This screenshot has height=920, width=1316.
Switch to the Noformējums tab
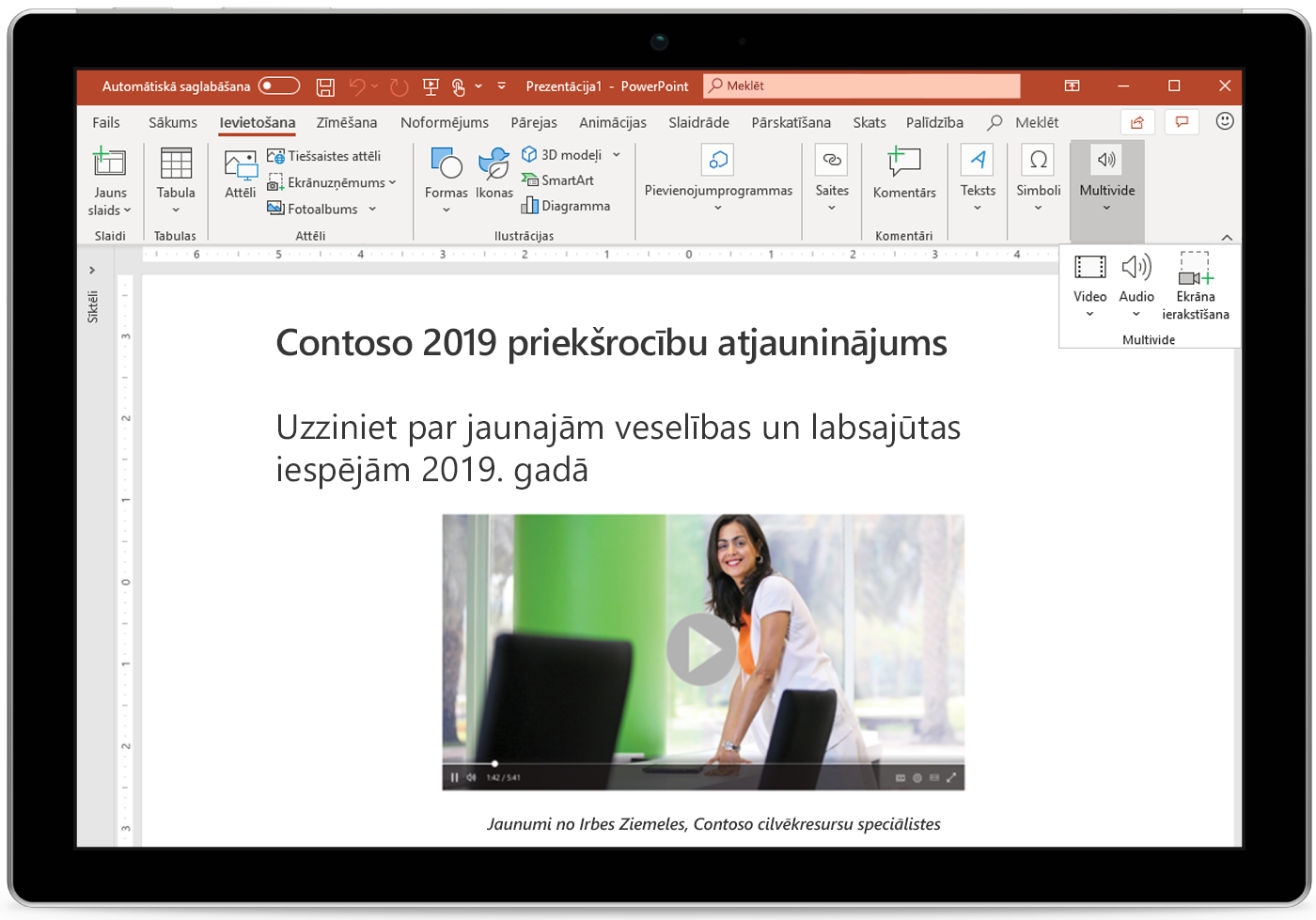click(x=445, y=122)
